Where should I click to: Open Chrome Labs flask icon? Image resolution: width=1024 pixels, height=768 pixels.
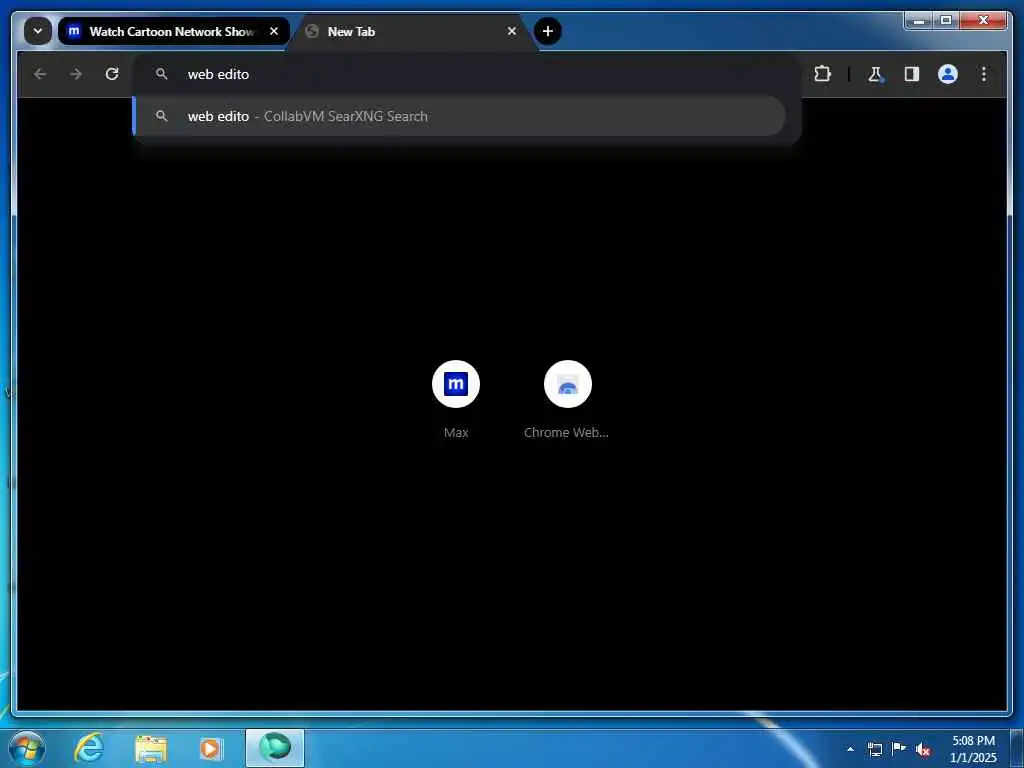click(875, 74)
